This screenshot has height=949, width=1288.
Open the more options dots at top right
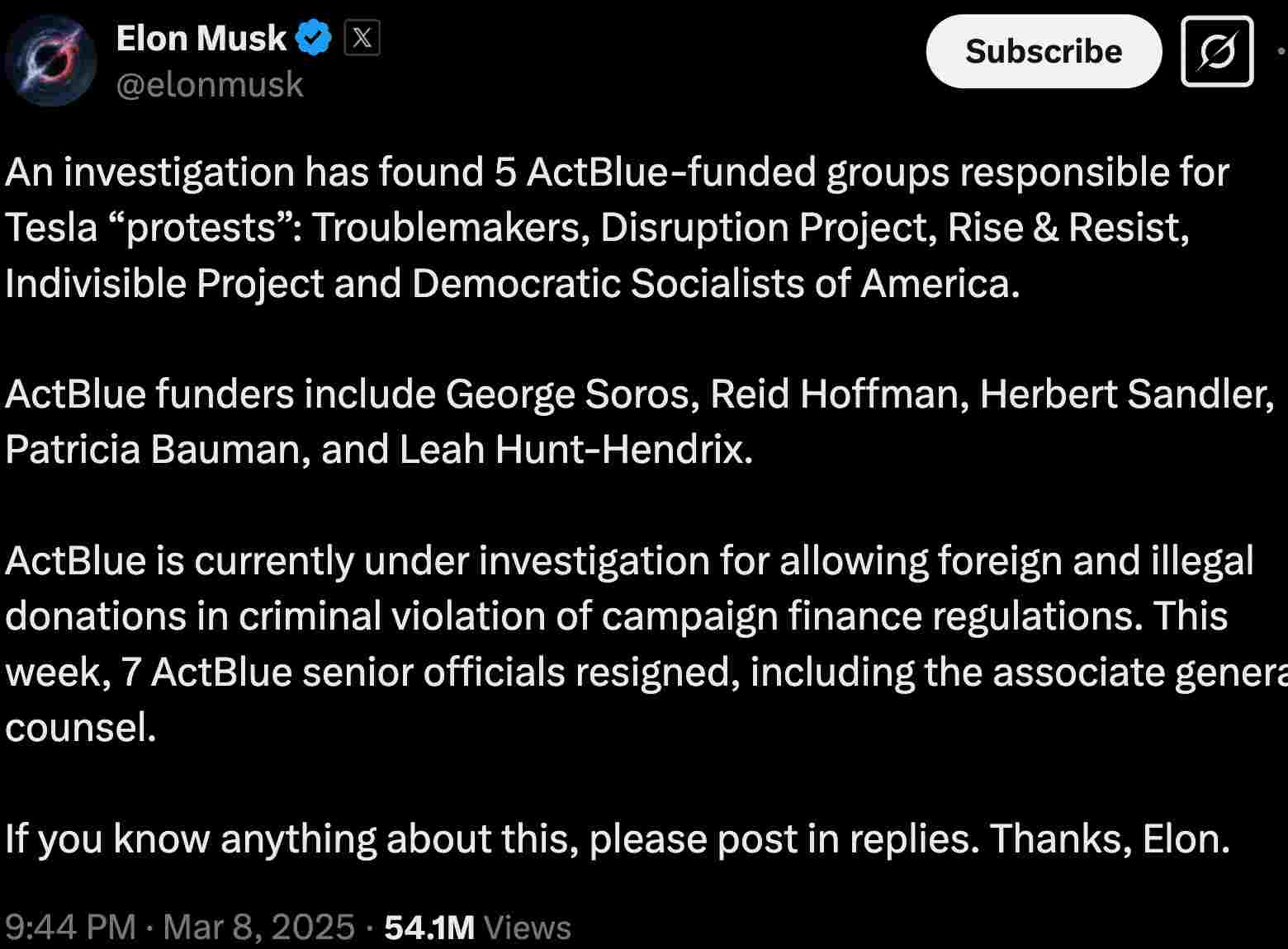1281,51
